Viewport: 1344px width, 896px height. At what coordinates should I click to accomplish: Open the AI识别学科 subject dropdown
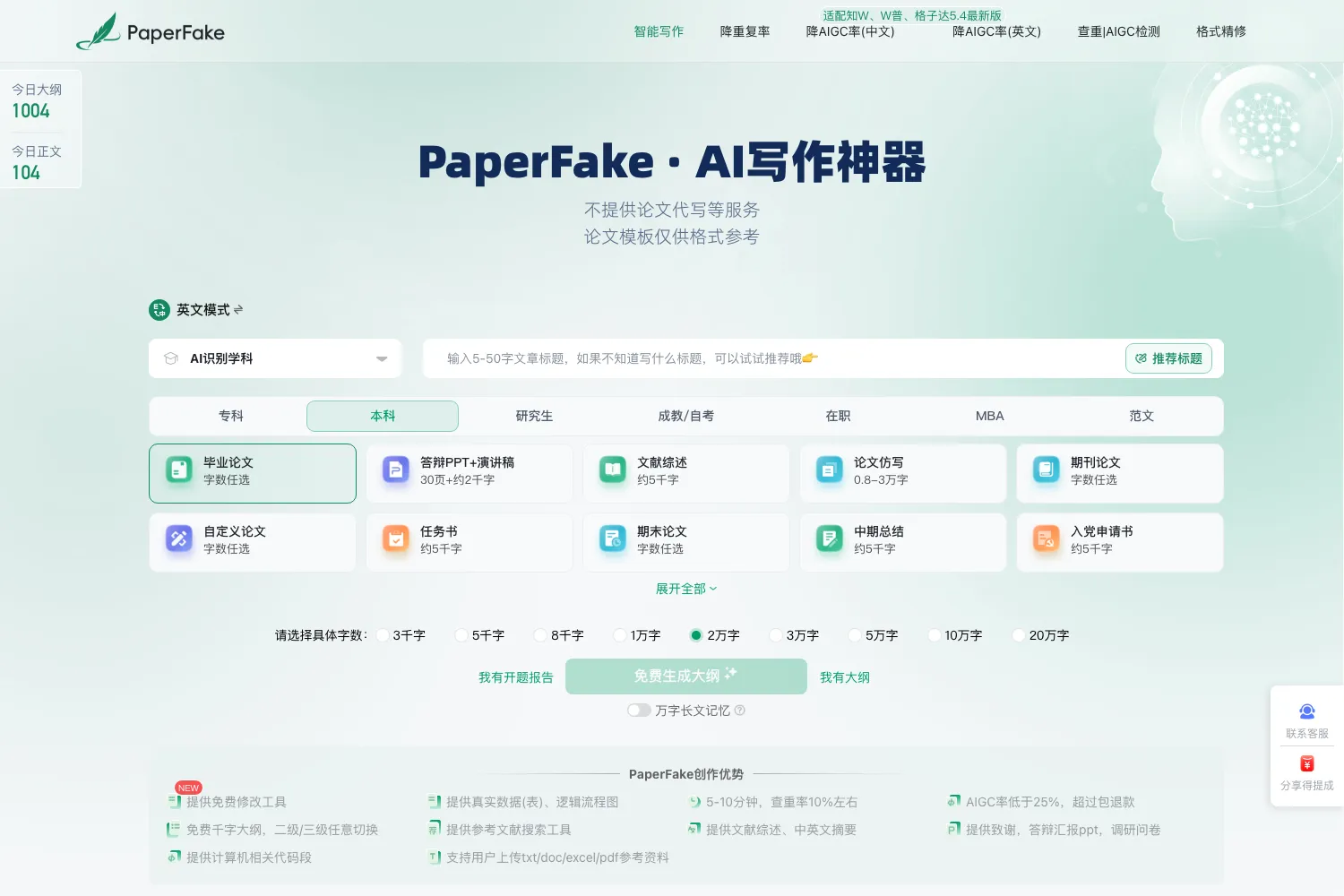pos(275,358)
